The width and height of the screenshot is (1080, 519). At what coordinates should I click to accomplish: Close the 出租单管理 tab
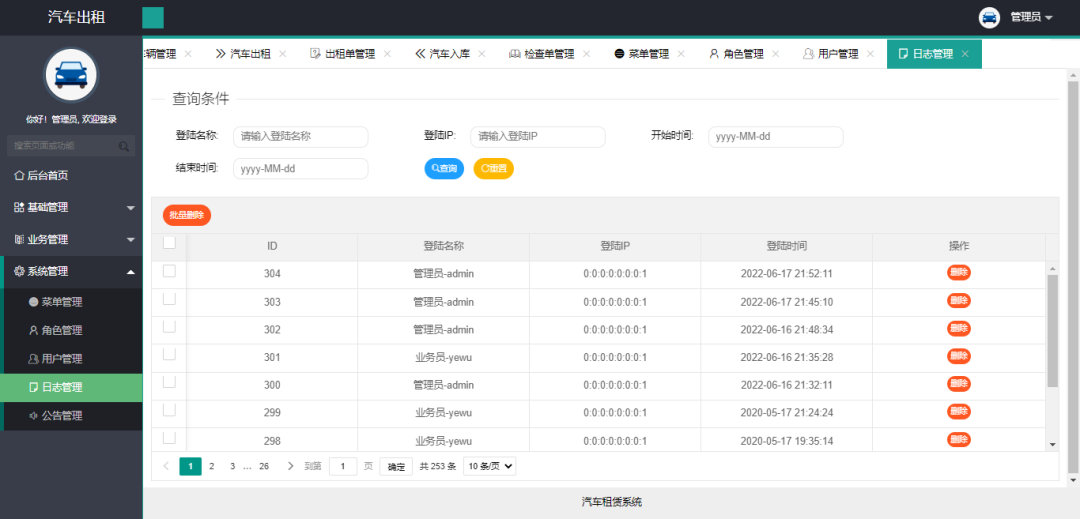point(387,54)
